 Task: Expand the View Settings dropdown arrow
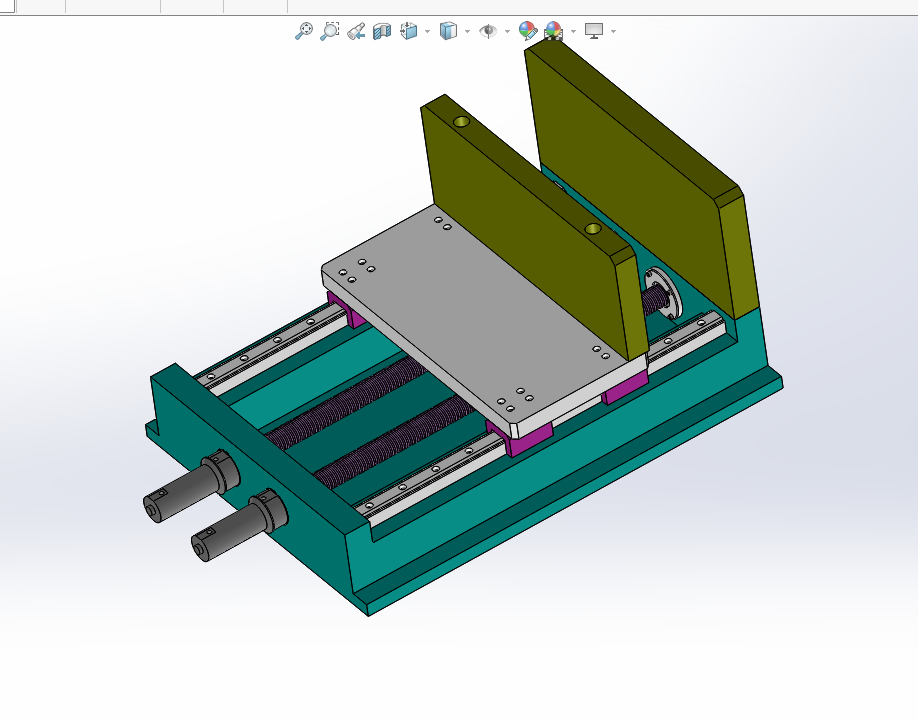(x=613, y=31)
